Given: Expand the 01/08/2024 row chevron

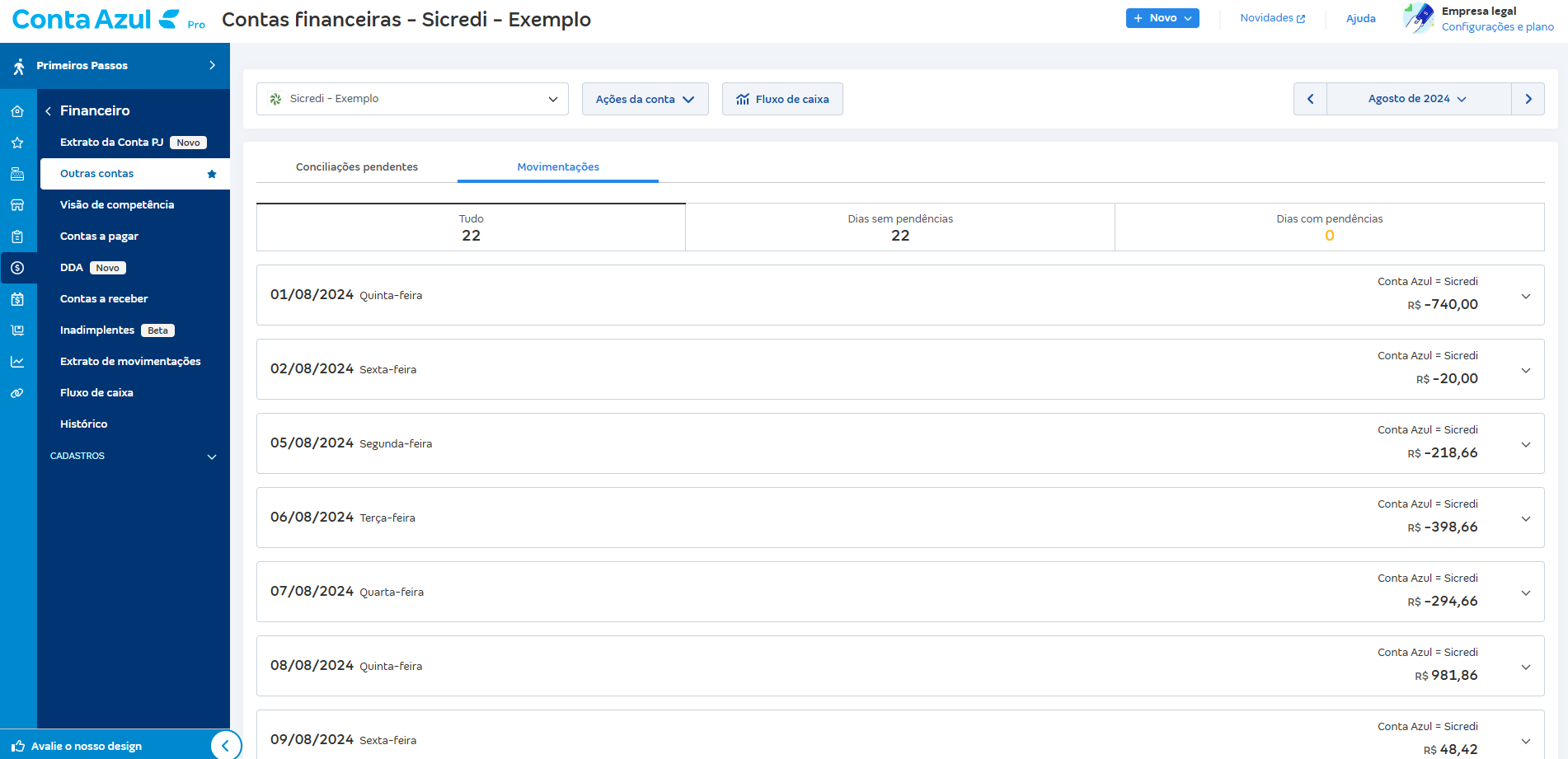Looking at the screenshot, I should pos(1525,296).
